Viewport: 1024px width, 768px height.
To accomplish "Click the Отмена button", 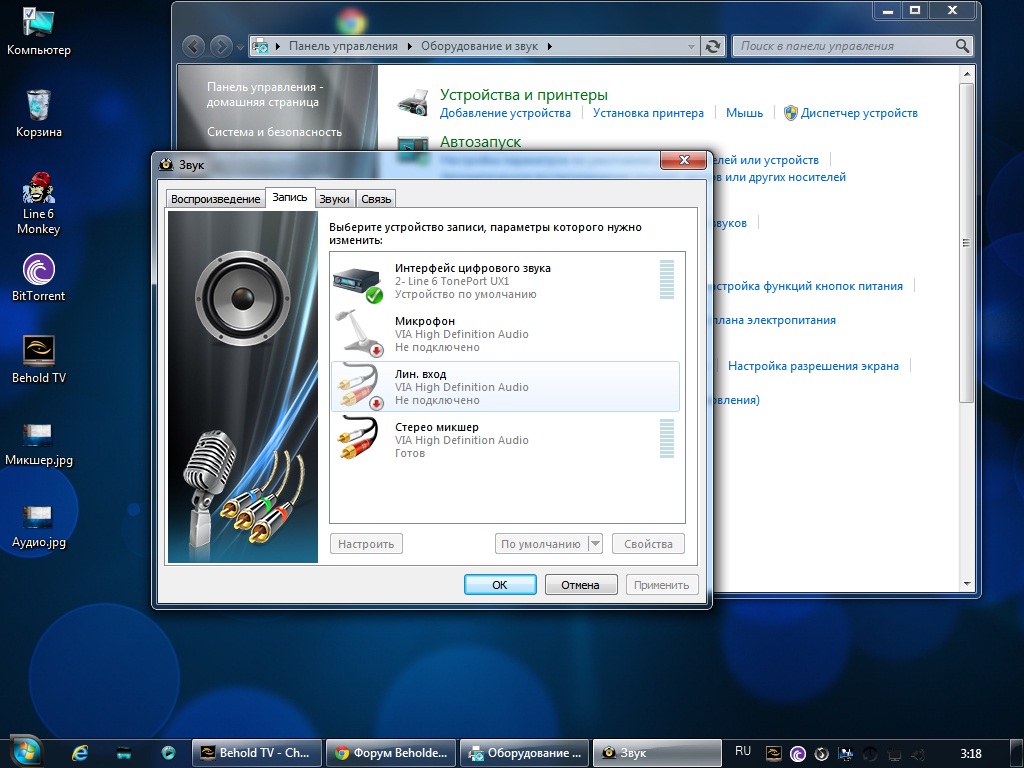I will pyautogui.click(x=580, y=585).
